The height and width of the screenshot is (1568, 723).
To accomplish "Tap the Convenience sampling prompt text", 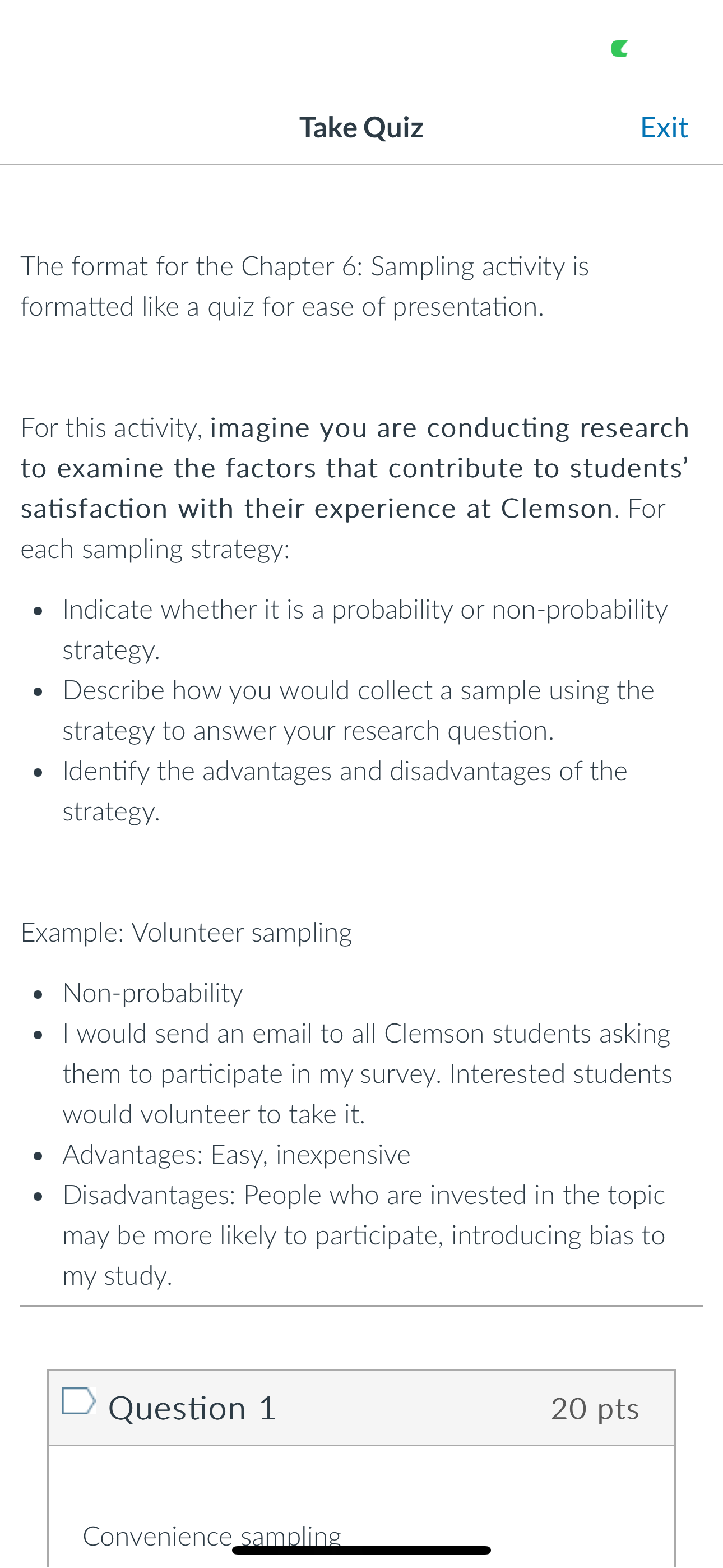I will (x=212, y=1535).
